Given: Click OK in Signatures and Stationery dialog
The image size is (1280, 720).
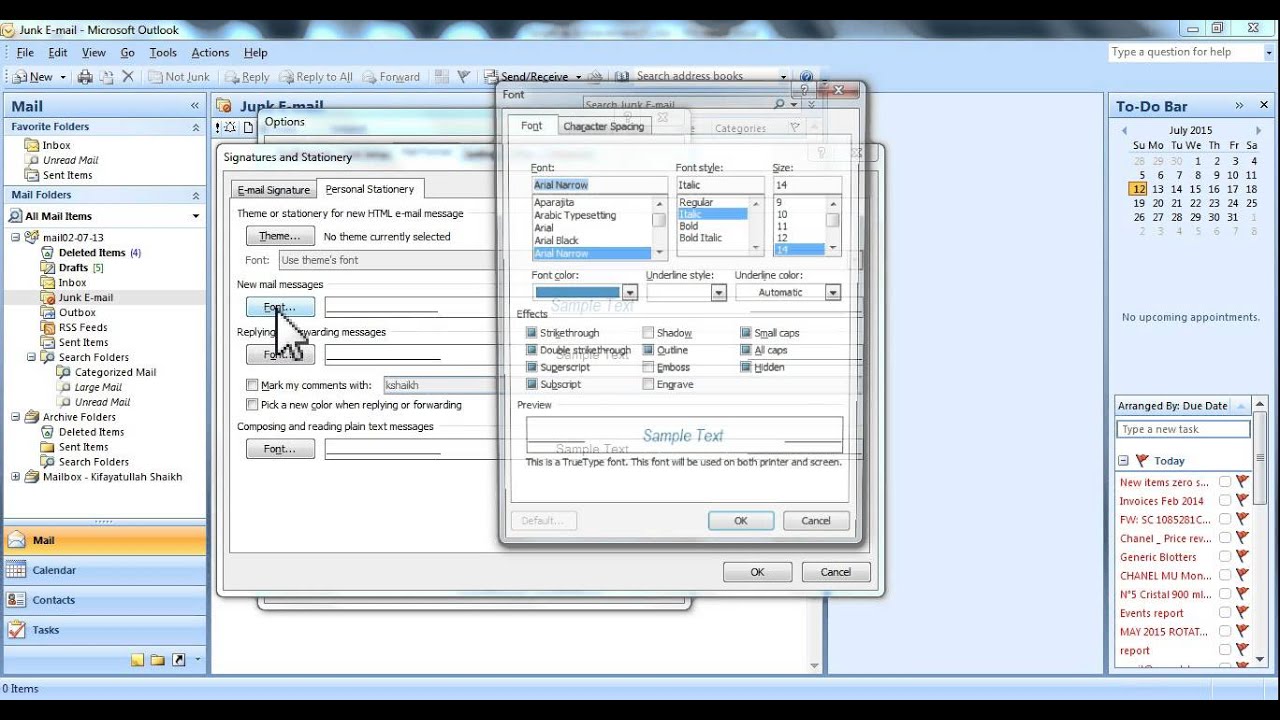Looking at the screenshot, I should [757, 572].
